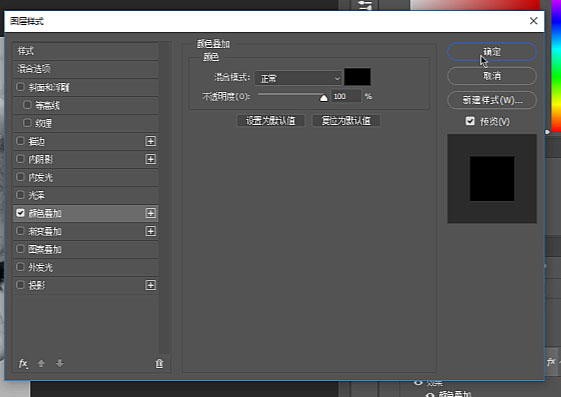561x397 pixels.
Task: Click the plus icon next to 颜色叠加
Action: coord(151,214)
